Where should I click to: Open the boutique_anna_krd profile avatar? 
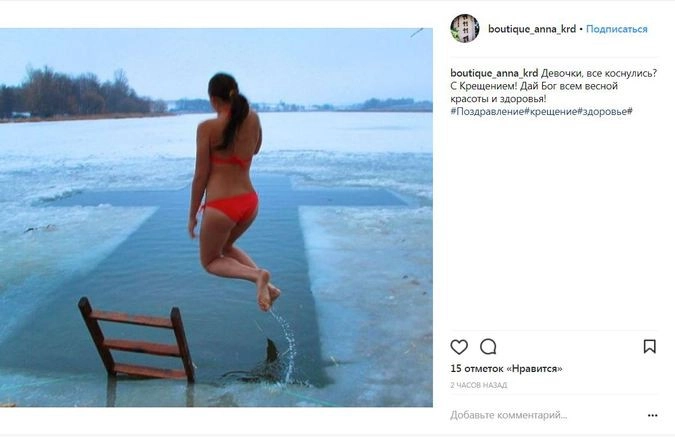tap(464, 28)
